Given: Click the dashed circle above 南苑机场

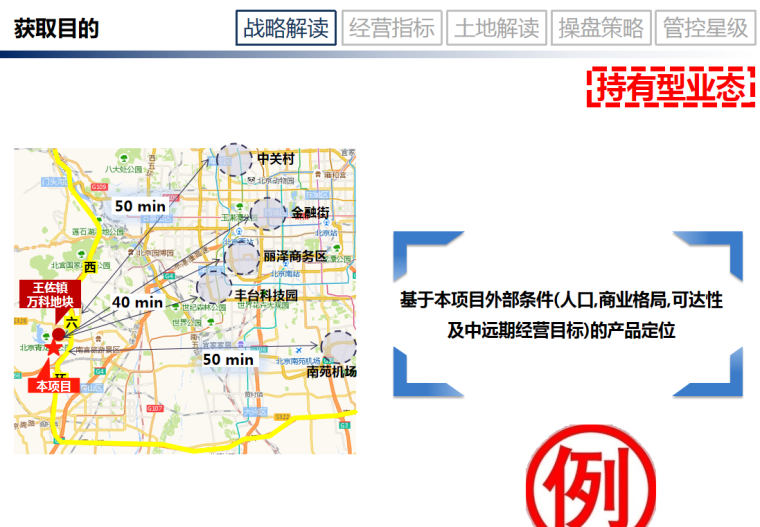Looking at the screenshot, I should coord(338,346).
